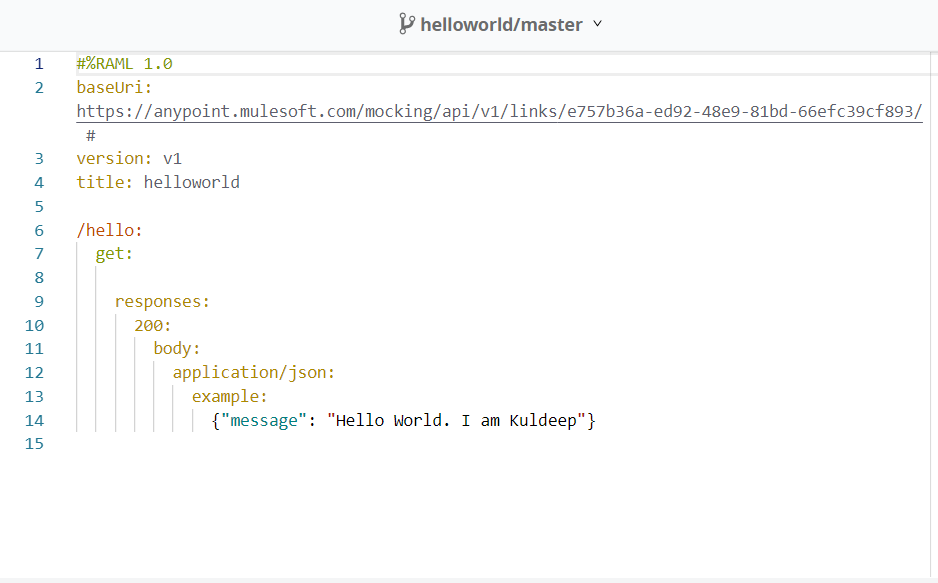
Task: Click the application/json: media type
Action: [254, 372]
